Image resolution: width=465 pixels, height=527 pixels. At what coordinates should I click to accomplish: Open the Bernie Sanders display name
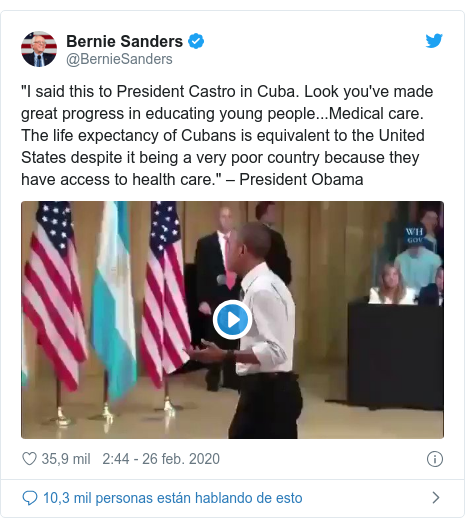[x=124, y=41]
